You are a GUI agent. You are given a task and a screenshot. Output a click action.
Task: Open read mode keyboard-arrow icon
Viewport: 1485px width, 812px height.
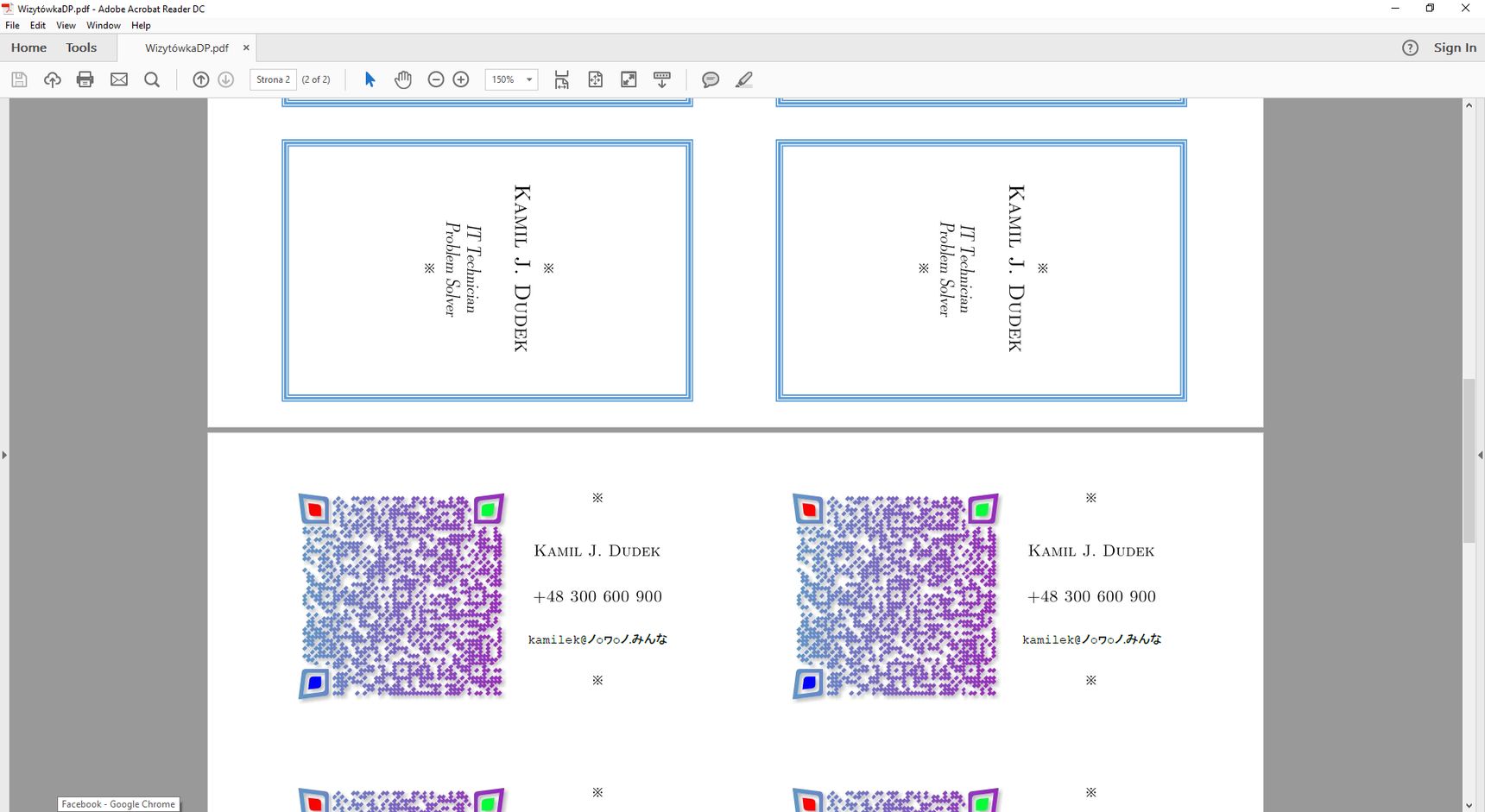tap(662, 79)
